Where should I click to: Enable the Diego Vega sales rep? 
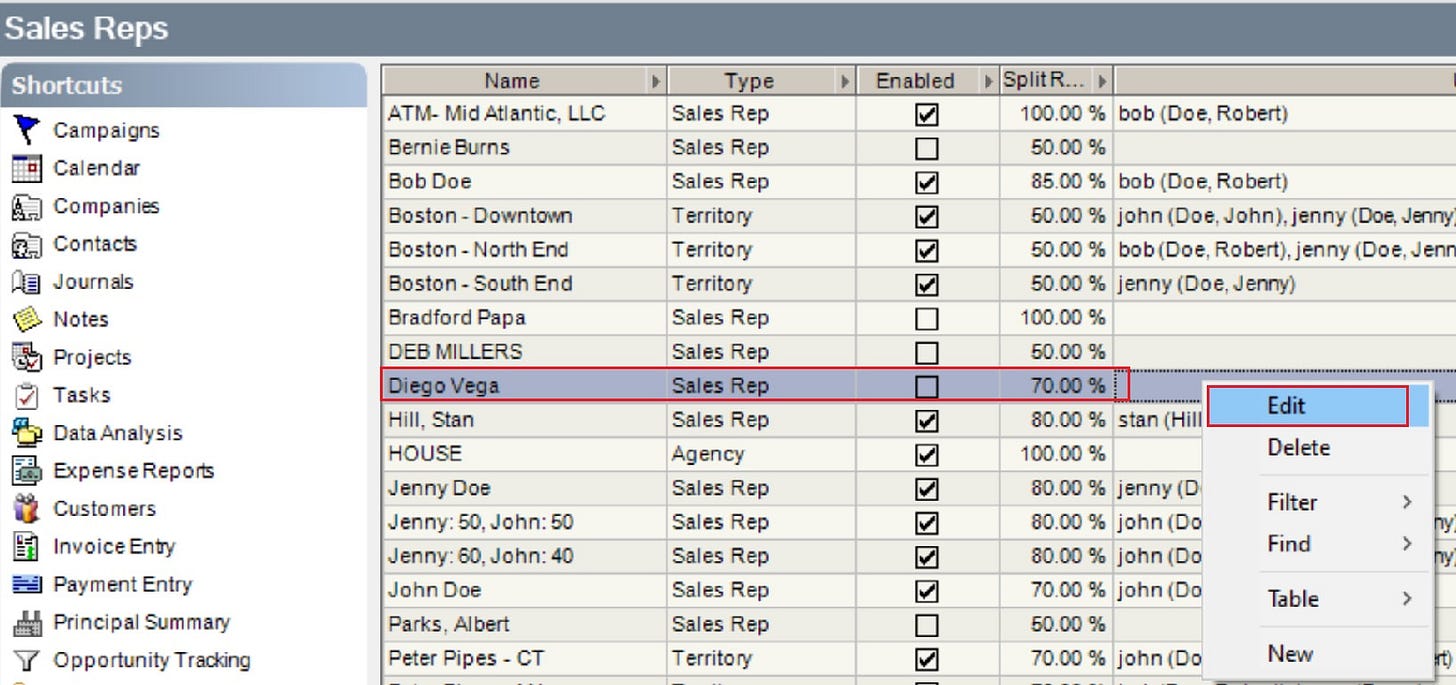coord(927,386)
